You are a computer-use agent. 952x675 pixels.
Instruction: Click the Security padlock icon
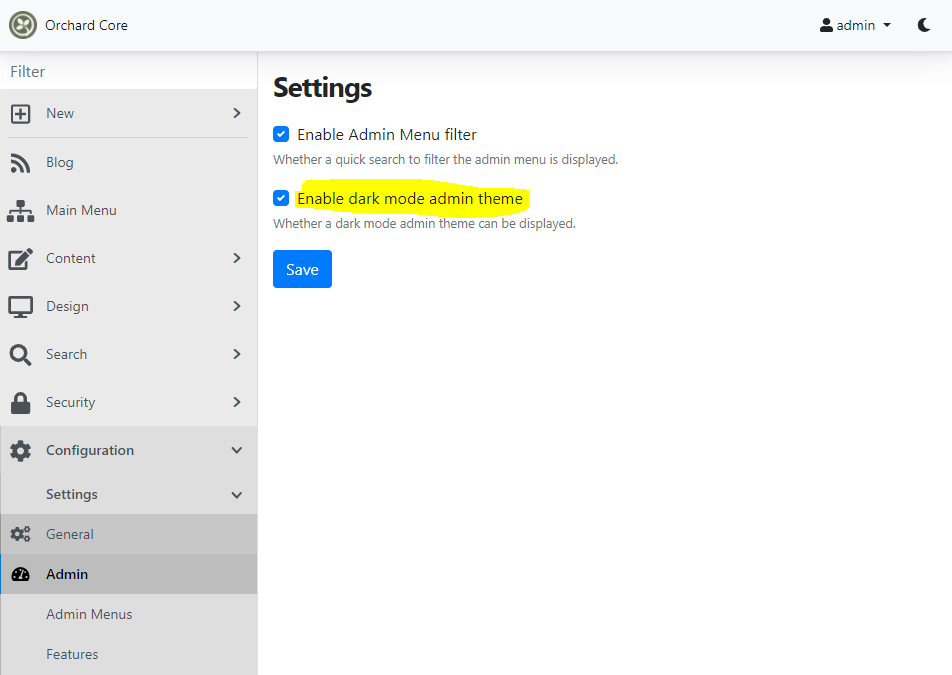pos(20,402)
